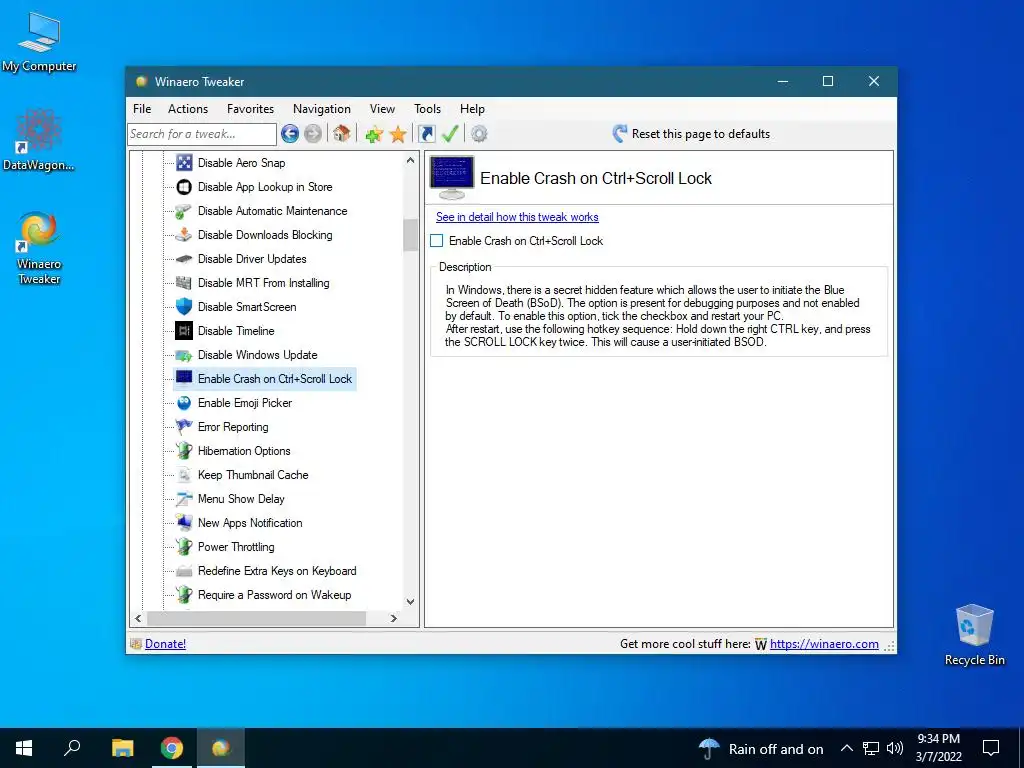Open the notification center icon

[991, 748]
